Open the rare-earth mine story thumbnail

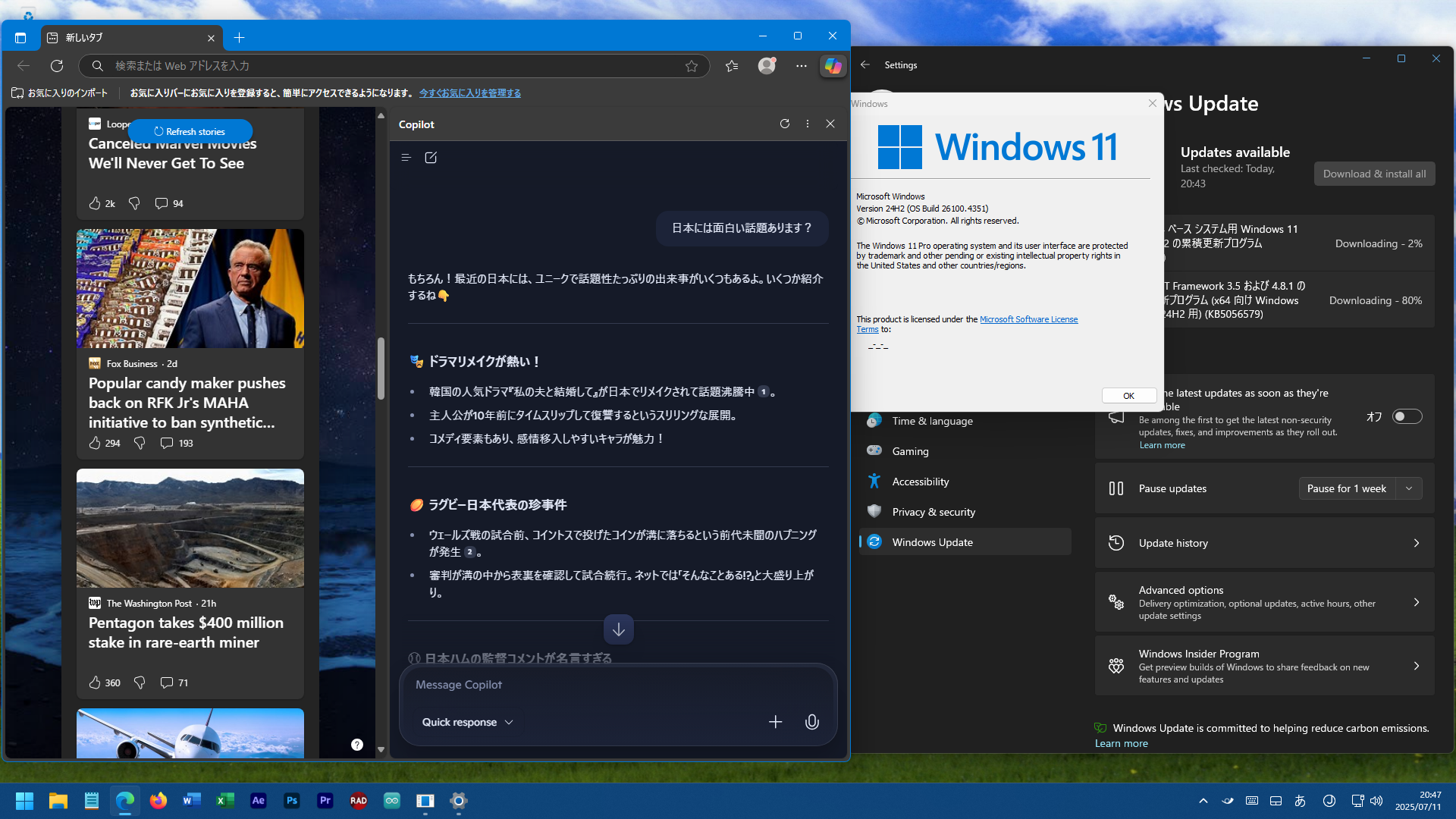190,529
